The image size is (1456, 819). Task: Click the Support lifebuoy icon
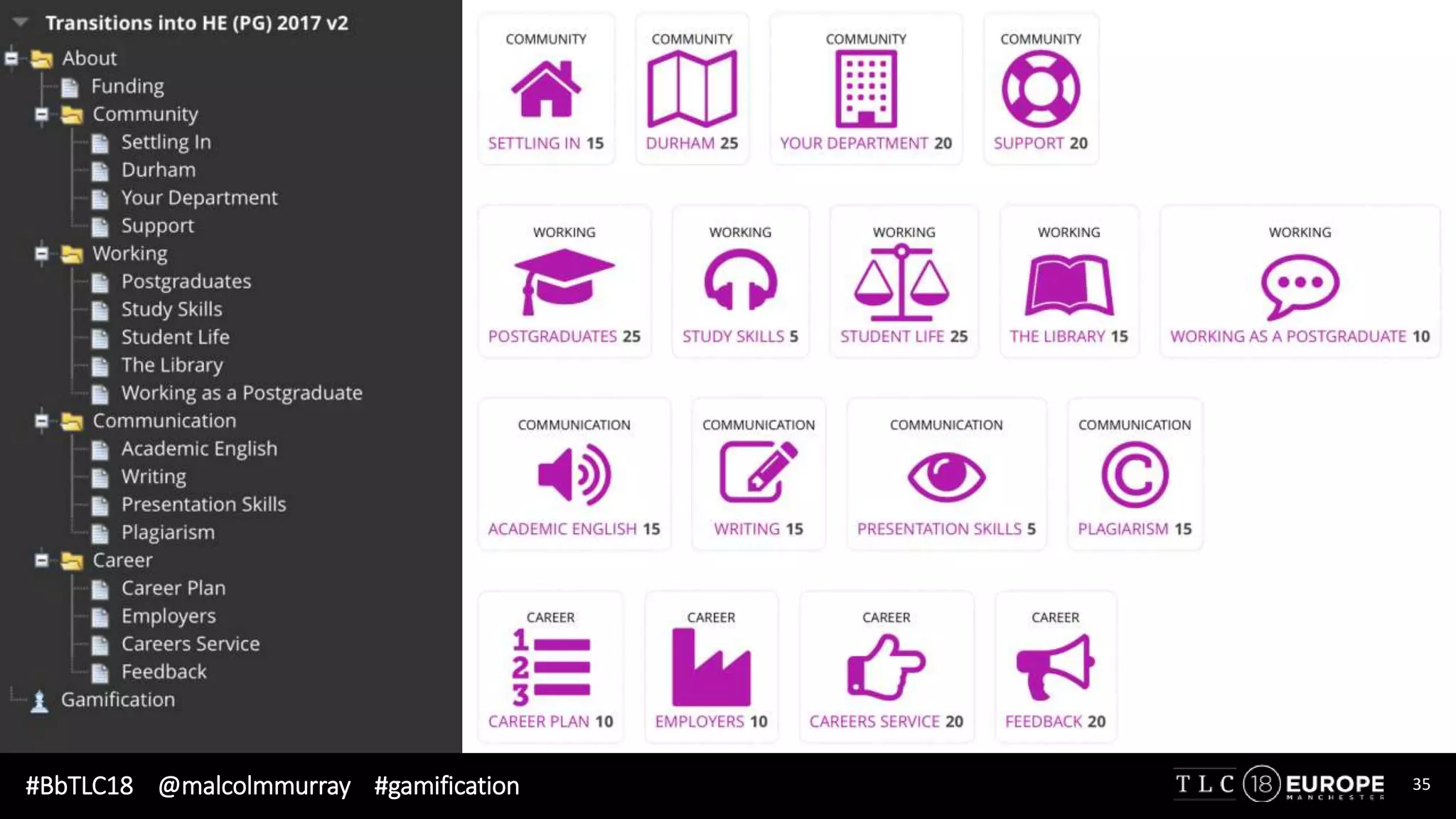pyautogui.click(x=1040, y=90)
